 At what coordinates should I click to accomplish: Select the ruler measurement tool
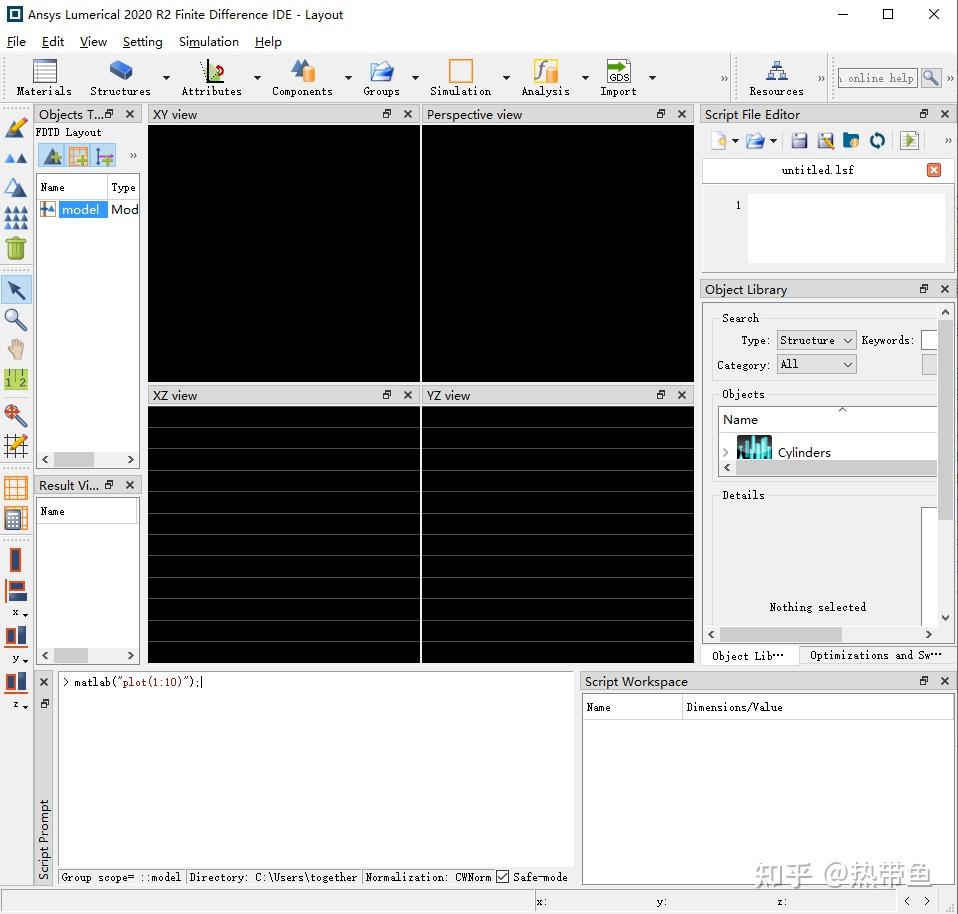[x=15, y=379]
